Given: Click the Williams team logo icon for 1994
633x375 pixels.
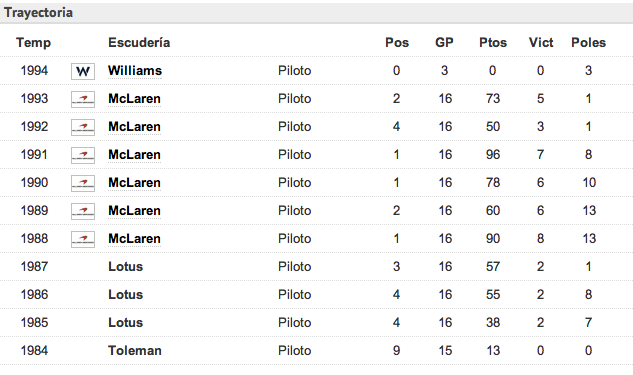Looking at the screenshot, I should (83, 71).
